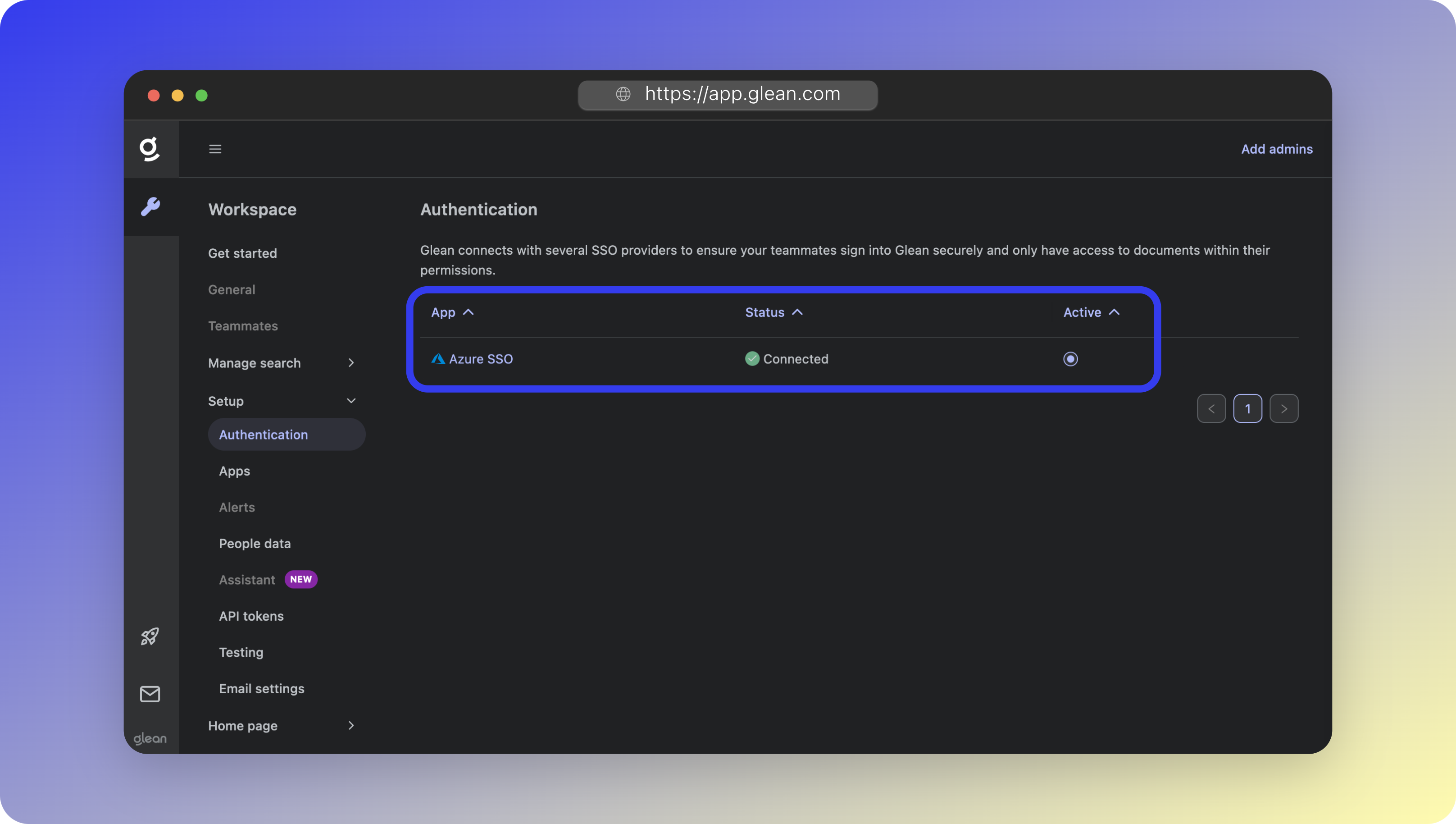Open the rocket icon in sidebar

150,636
